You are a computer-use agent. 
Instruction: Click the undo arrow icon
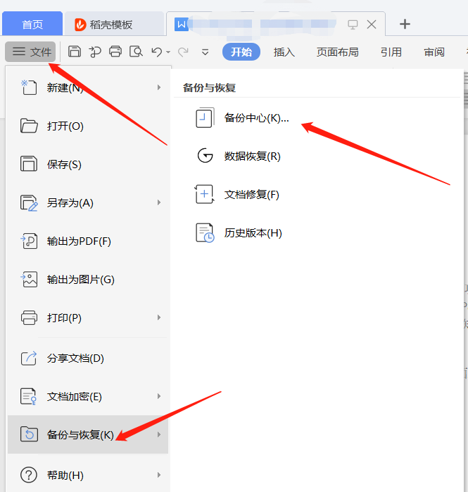click(157, 52)
